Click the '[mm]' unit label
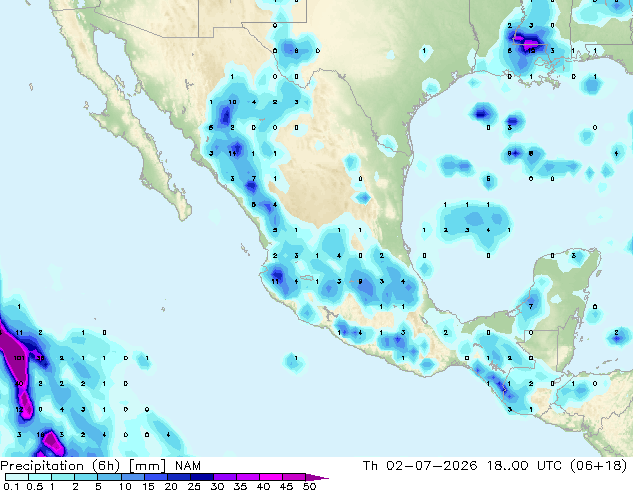The height and width of the screenshot is (490, 634). 147,466
